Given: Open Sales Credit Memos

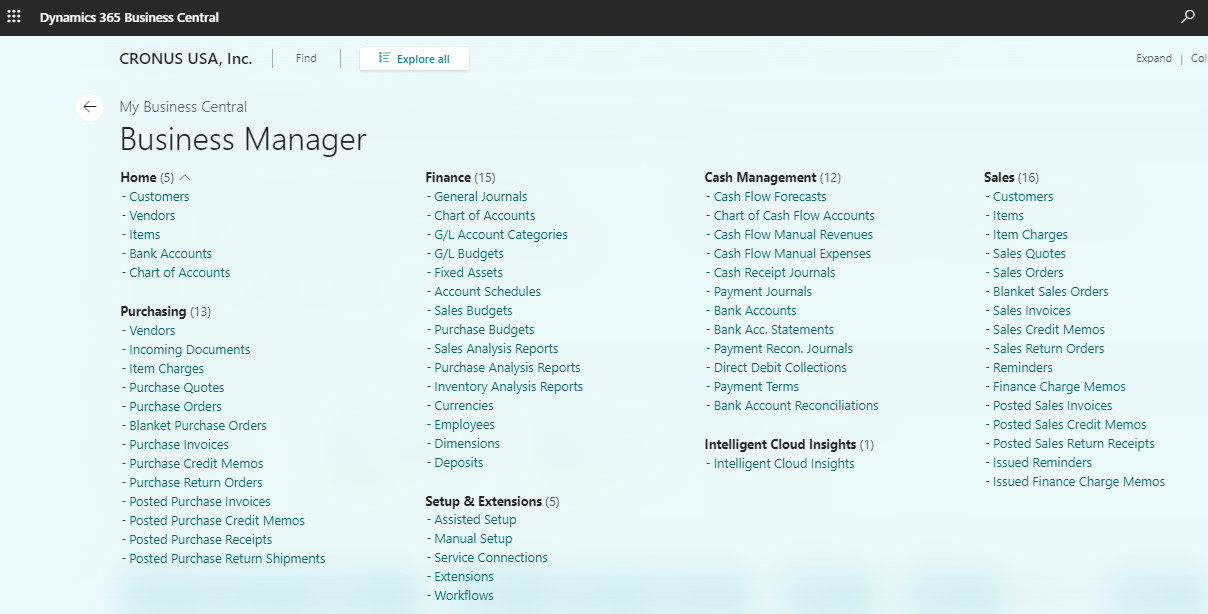Looking at the screenshot, I should pos(1049,330).
